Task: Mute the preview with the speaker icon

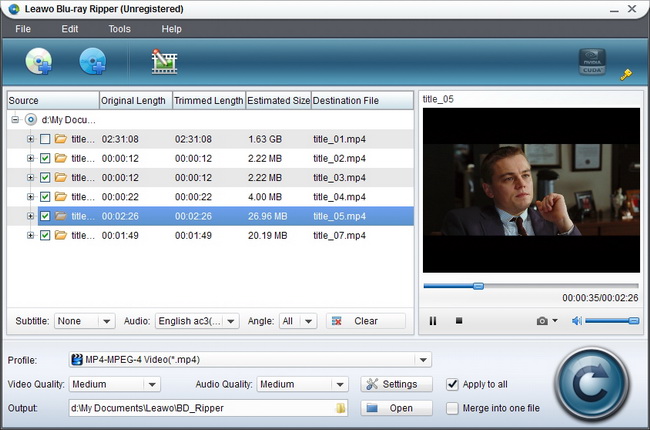Action: tap(577, 321)
